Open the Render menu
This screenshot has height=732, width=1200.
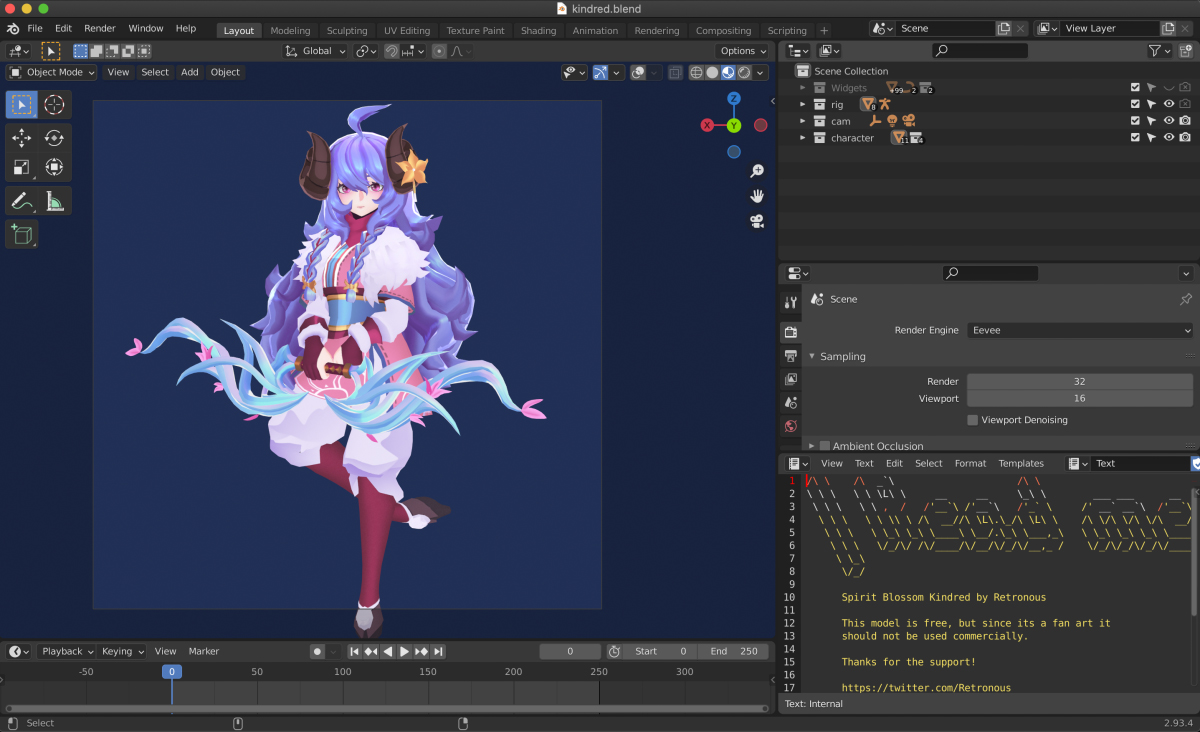click(100, 28)
